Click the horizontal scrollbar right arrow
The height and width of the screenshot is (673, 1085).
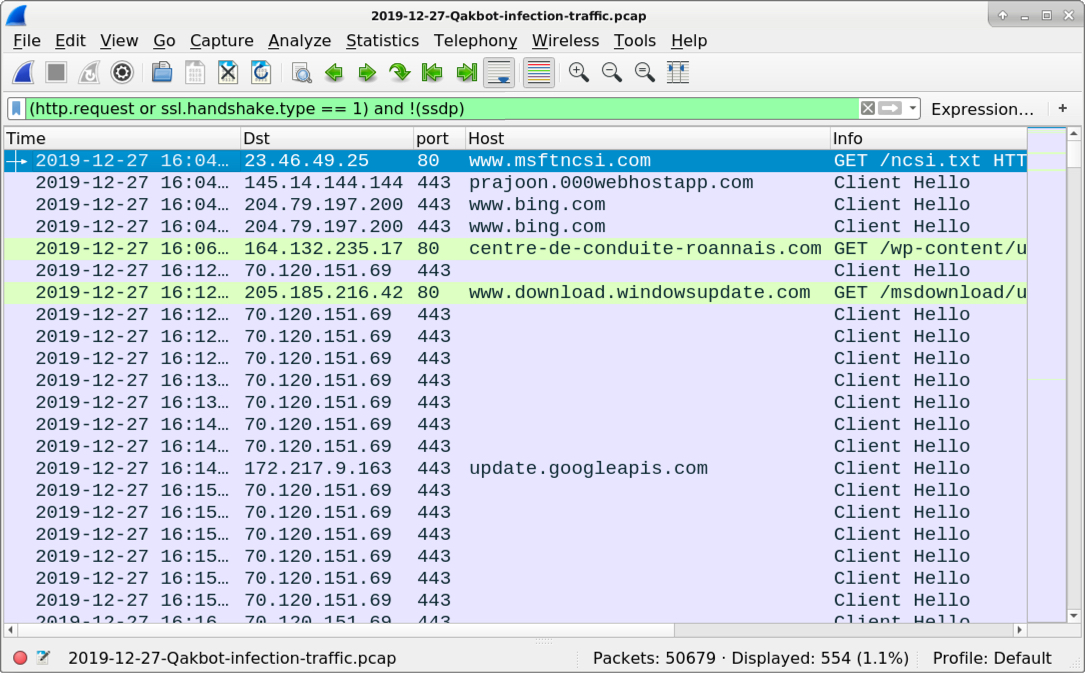(1019, 630)
